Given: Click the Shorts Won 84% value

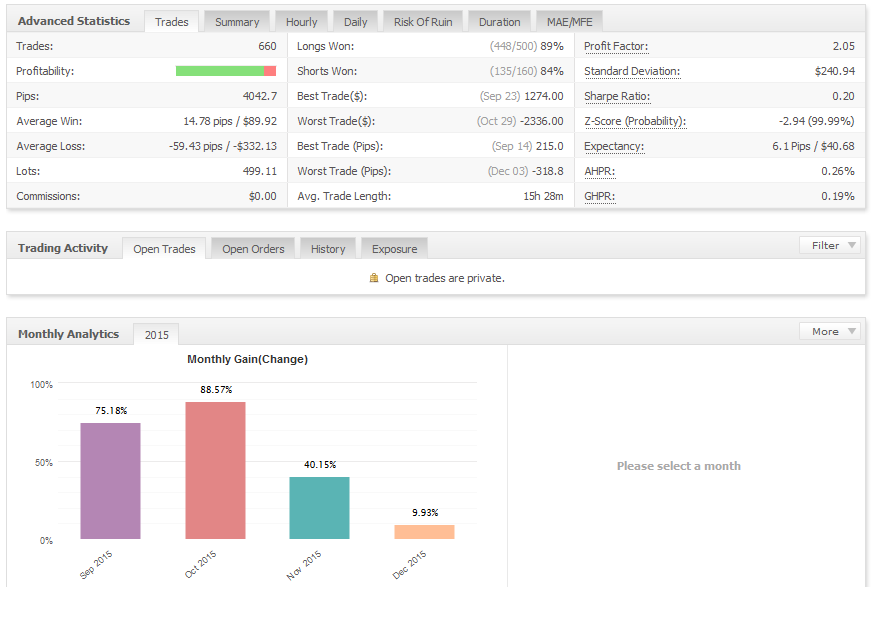Looking at the screenshot, I should click(x=552, y=71).
